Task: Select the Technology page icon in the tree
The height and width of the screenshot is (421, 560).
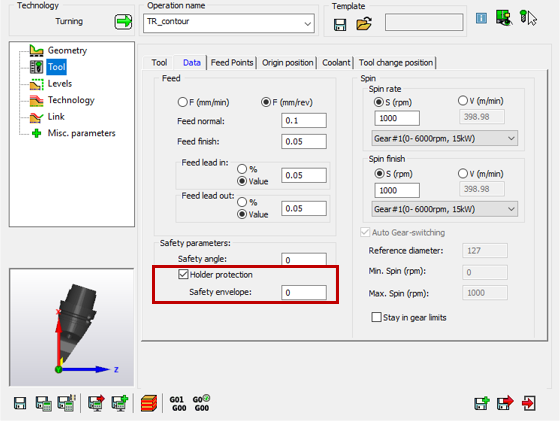Action: 36,100
